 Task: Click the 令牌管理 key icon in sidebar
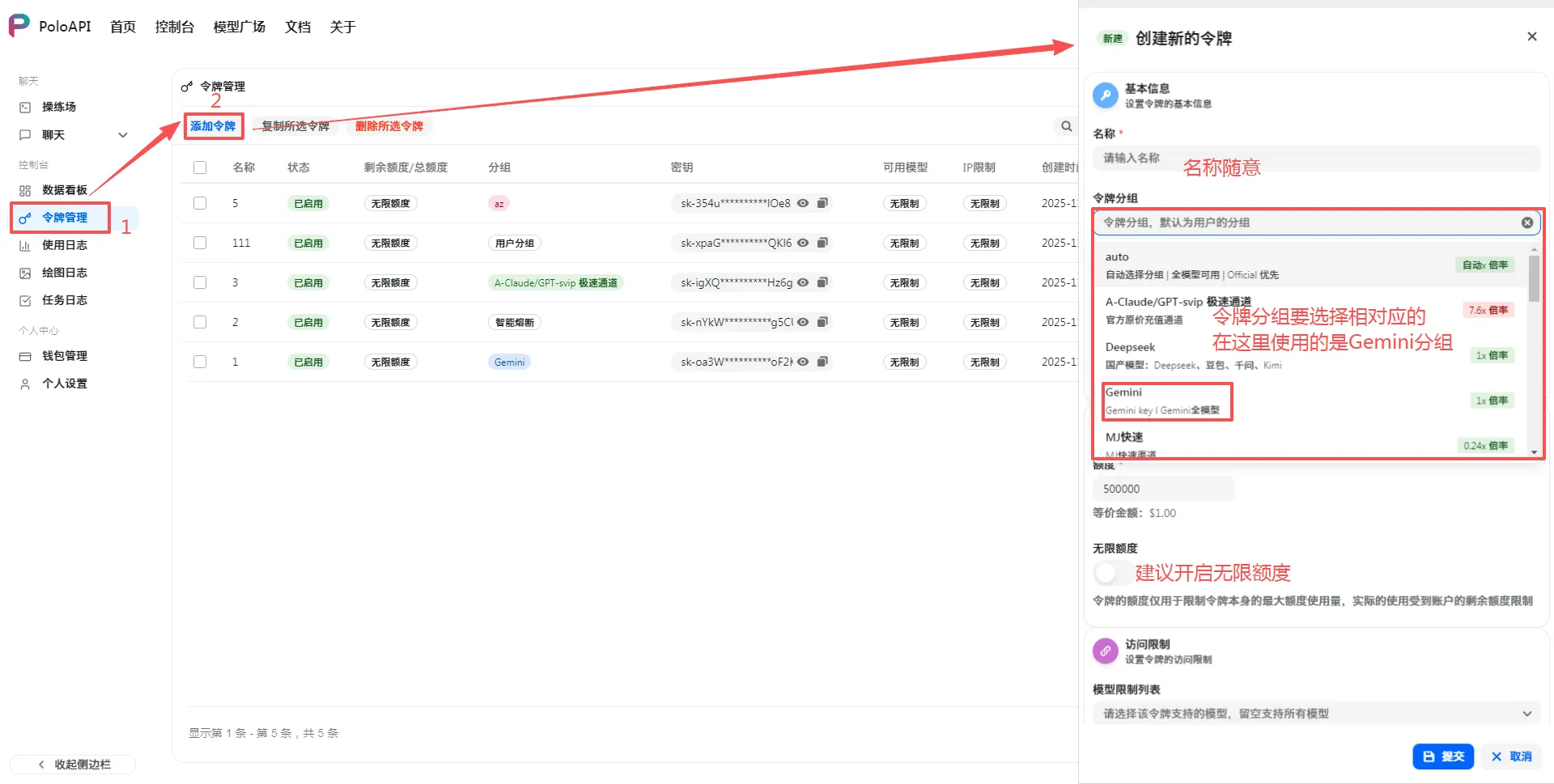[x=25, y=218]
